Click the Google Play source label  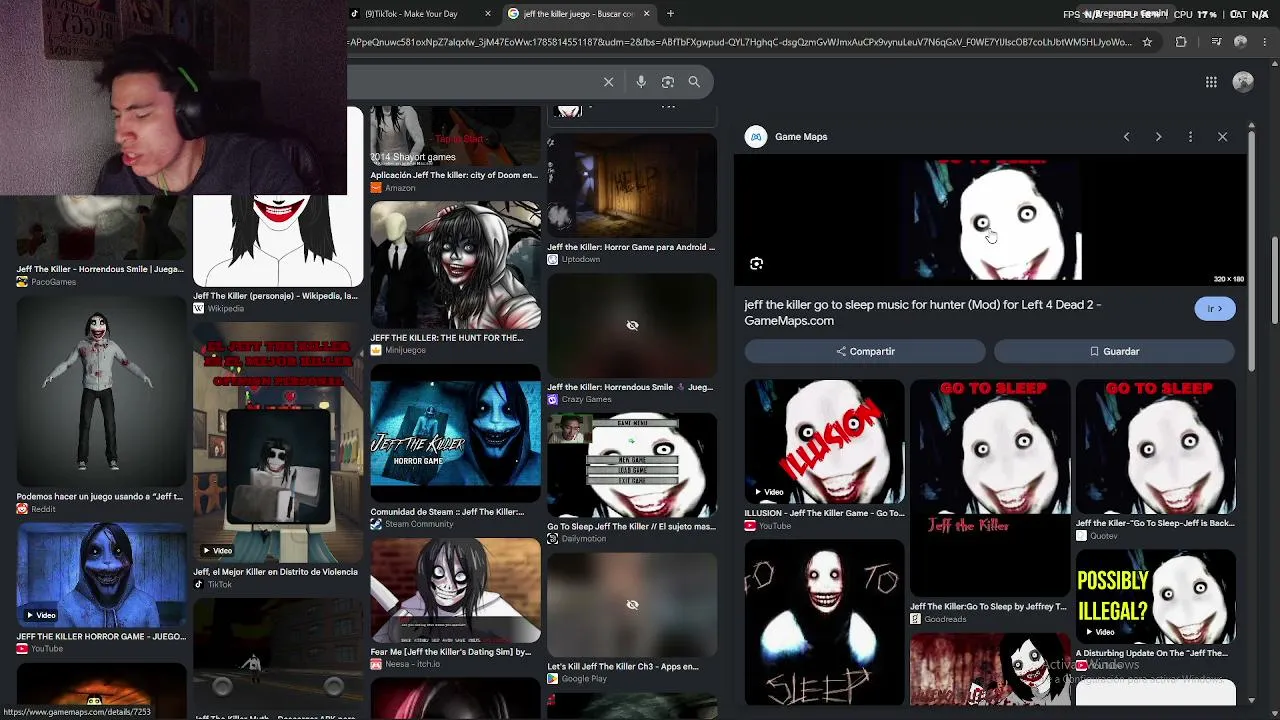pyautogui.click(x=584, y=679)
